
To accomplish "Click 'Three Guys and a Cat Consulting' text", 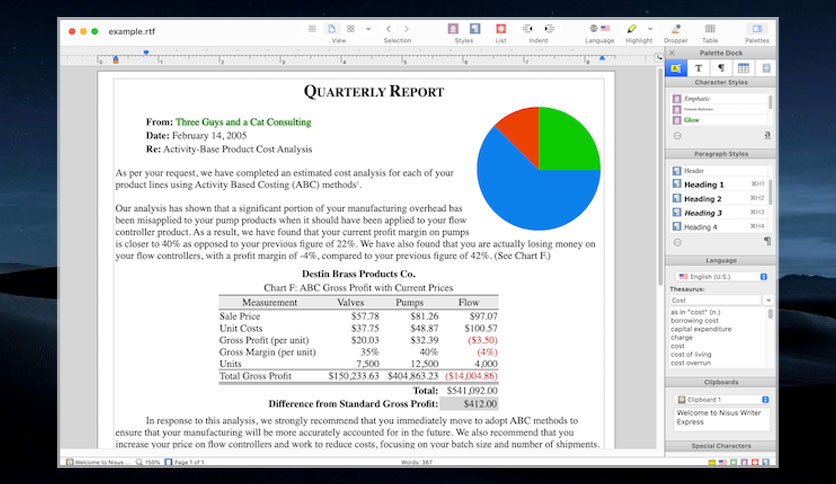I will (243, 122).
